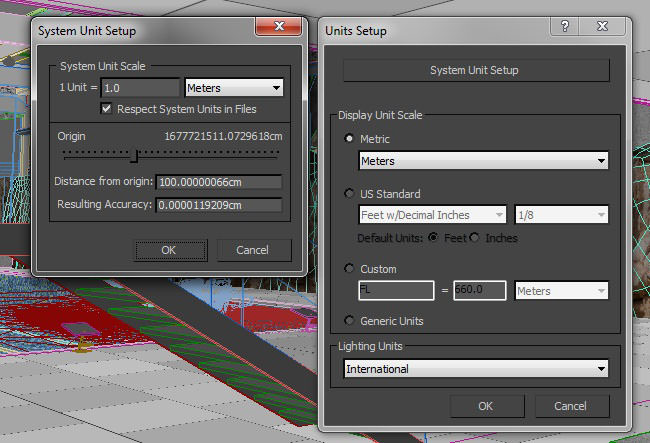650x443 pixels.
Task: Close the System Unit Setup dialog
Action: tap(279, 26)
